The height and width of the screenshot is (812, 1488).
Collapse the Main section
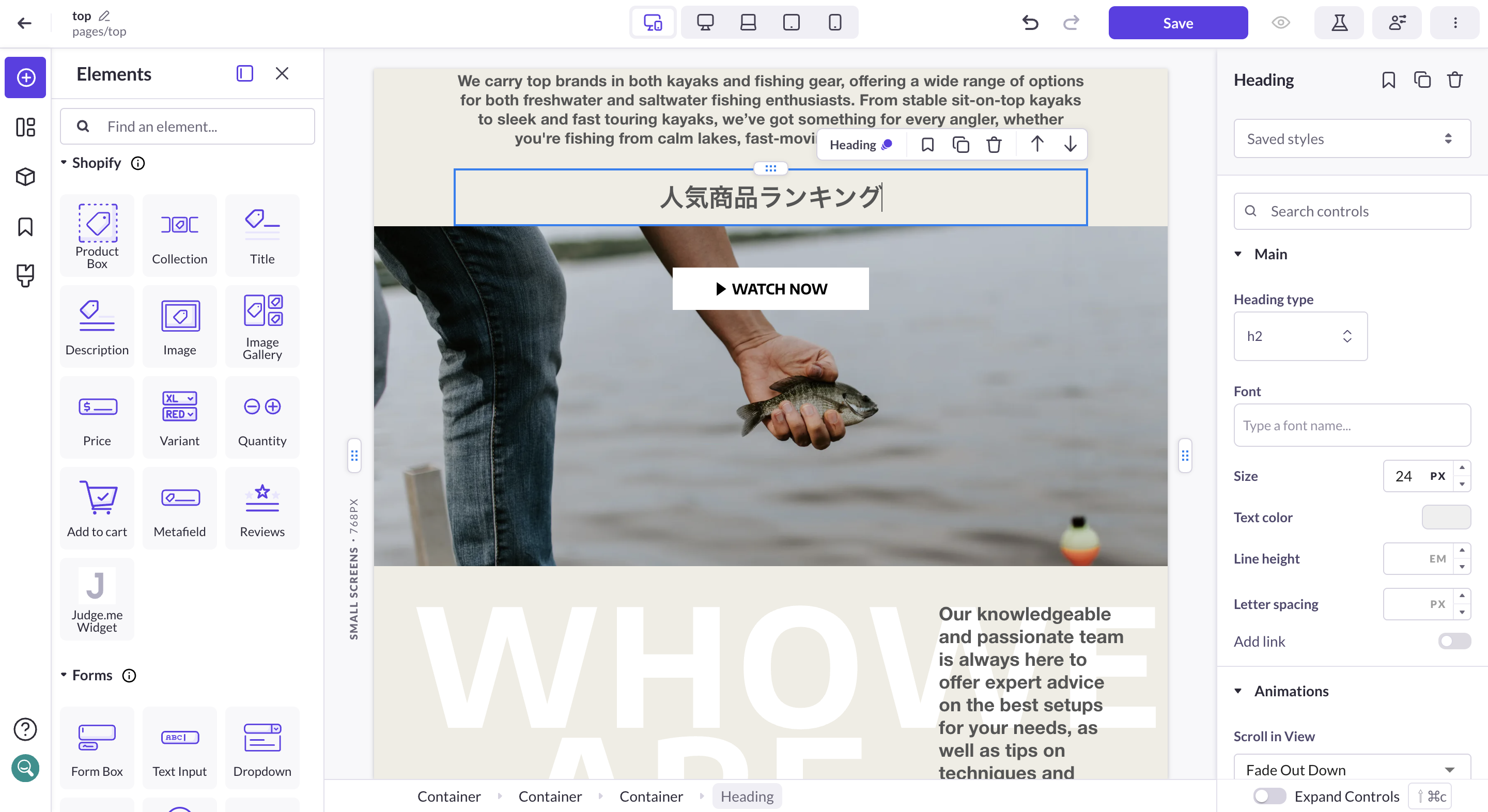click(x=1238, y=254)
